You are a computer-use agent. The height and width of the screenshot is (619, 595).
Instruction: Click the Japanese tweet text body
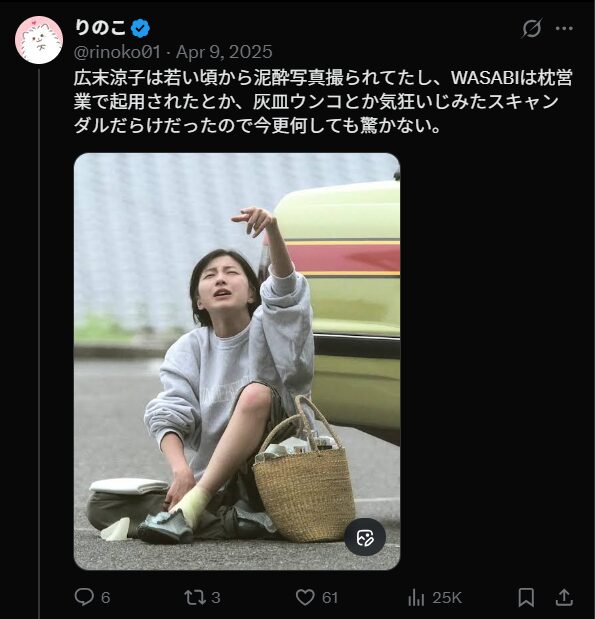click(x=323, y=102)
